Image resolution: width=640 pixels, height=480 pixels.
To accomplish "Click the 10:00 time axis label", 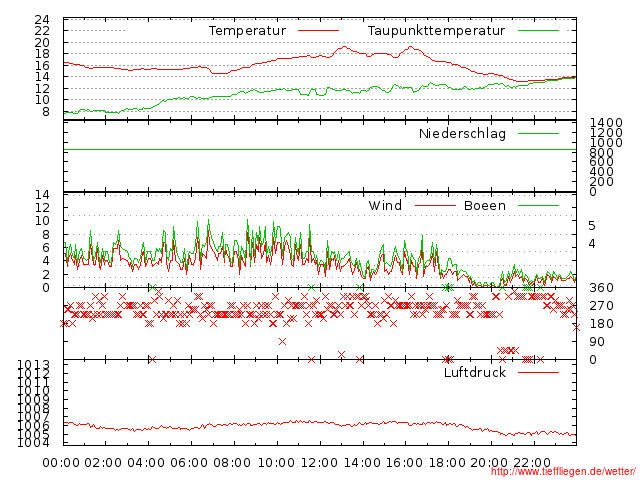I will tap(276, 463).
